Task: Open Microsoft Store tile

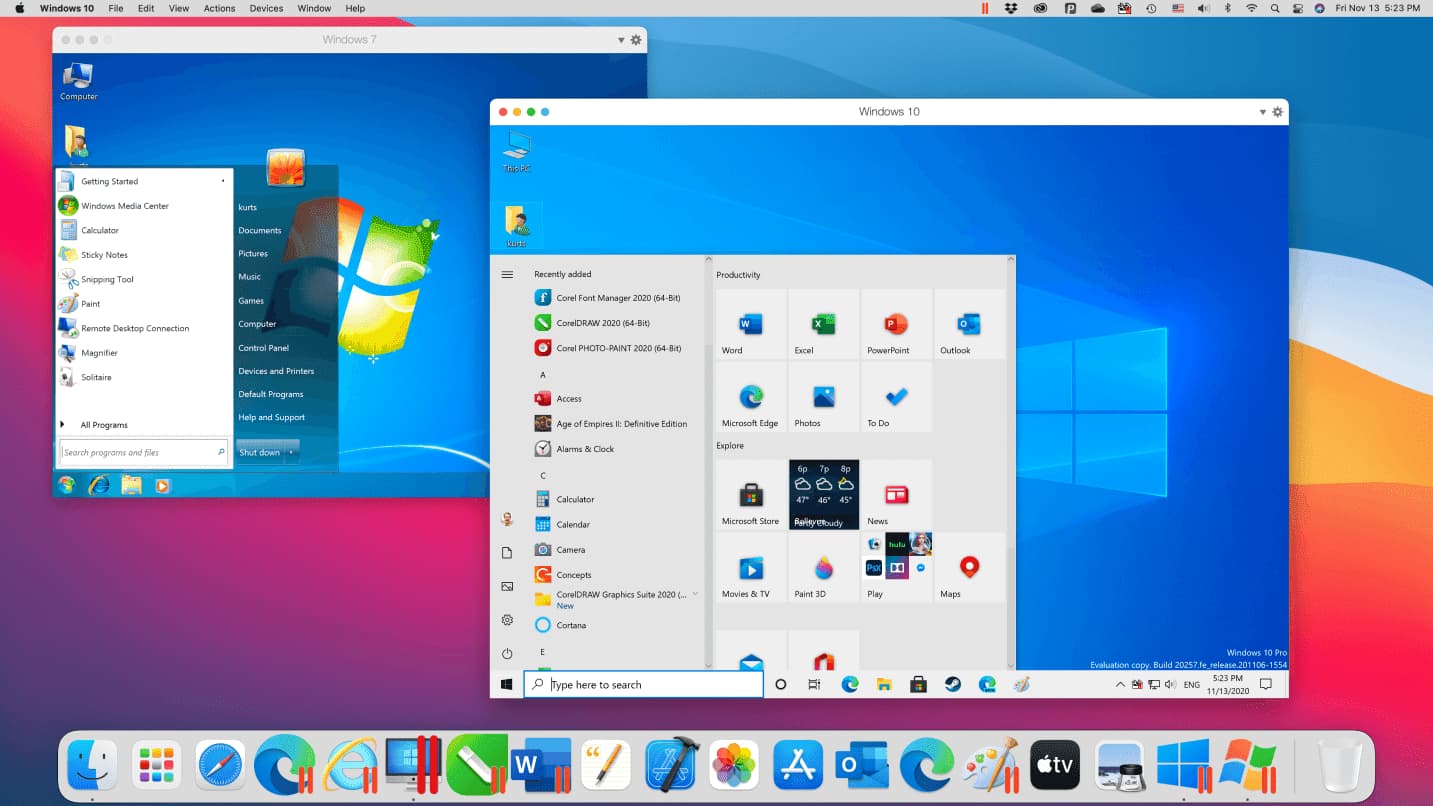Action: tap(751, 494)
